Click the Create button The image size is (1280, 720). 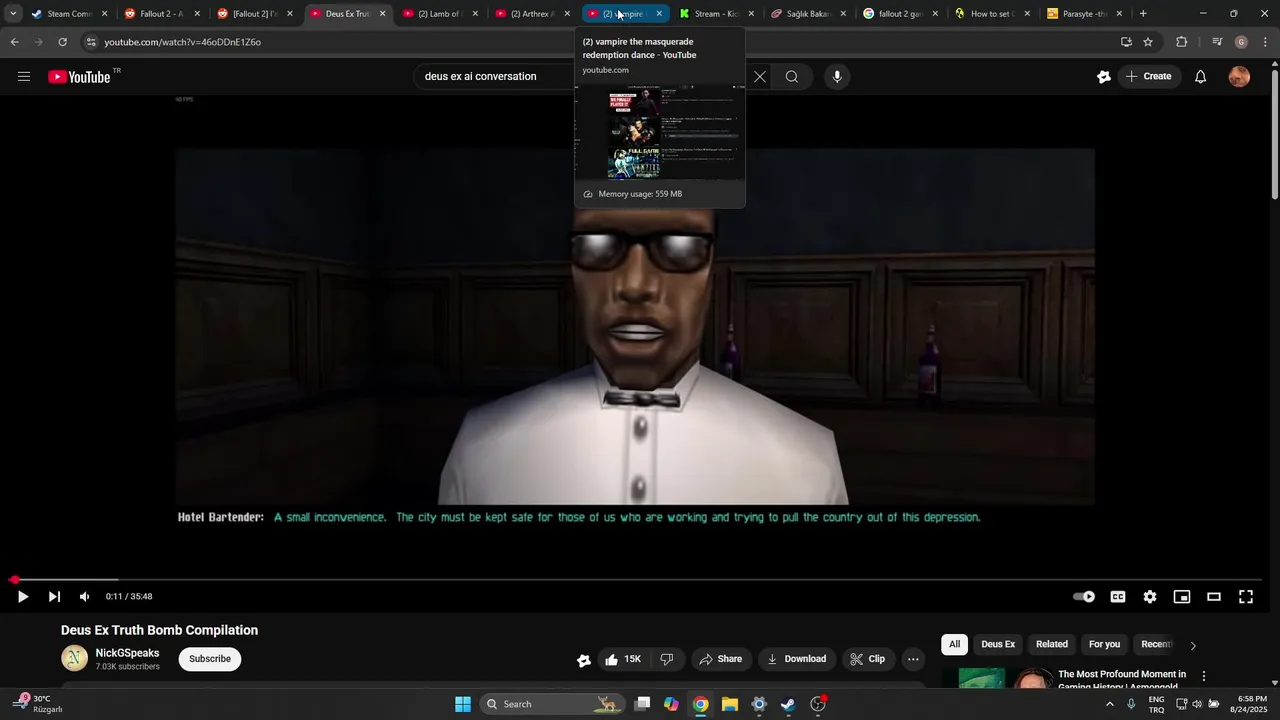pos(1148,77)
